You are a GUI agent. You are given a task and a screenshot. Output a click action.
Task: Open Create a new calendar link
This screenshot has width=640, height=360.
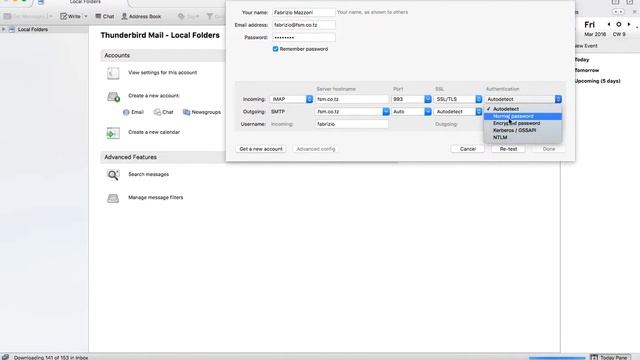click(x=154, y=132)
